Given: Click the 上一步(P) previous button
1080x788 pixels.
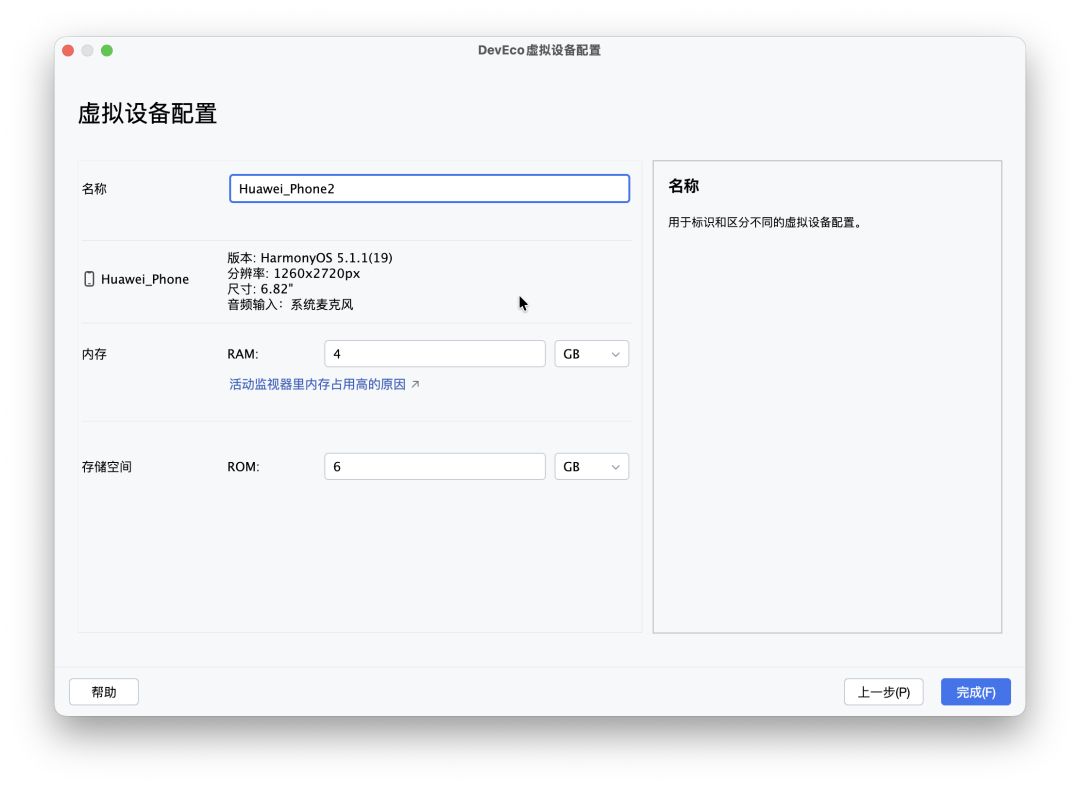Looking at the screenshot, I should tap(884, 692).
